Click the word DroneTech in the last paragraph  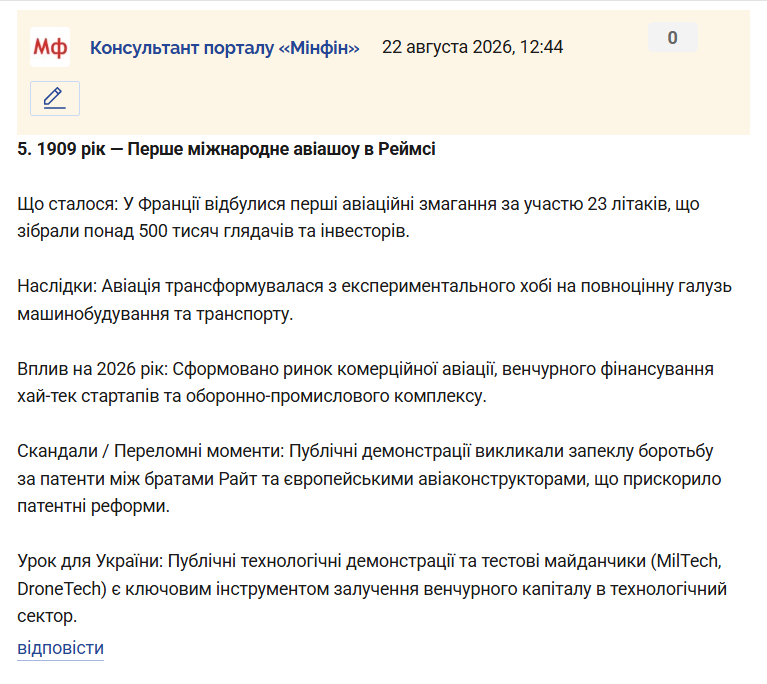pos(59,589)
